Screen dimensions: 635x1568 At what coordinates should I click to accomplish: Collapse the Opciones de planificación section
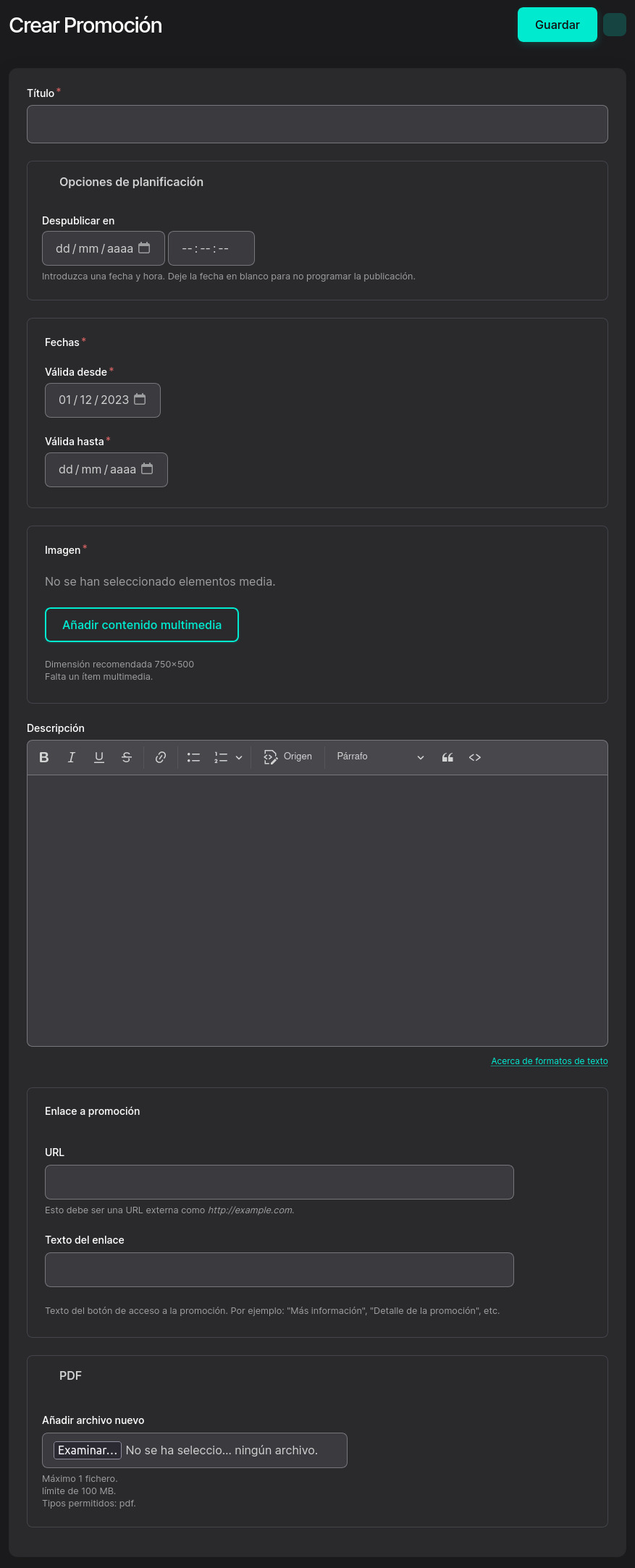[x=131, y=182]
